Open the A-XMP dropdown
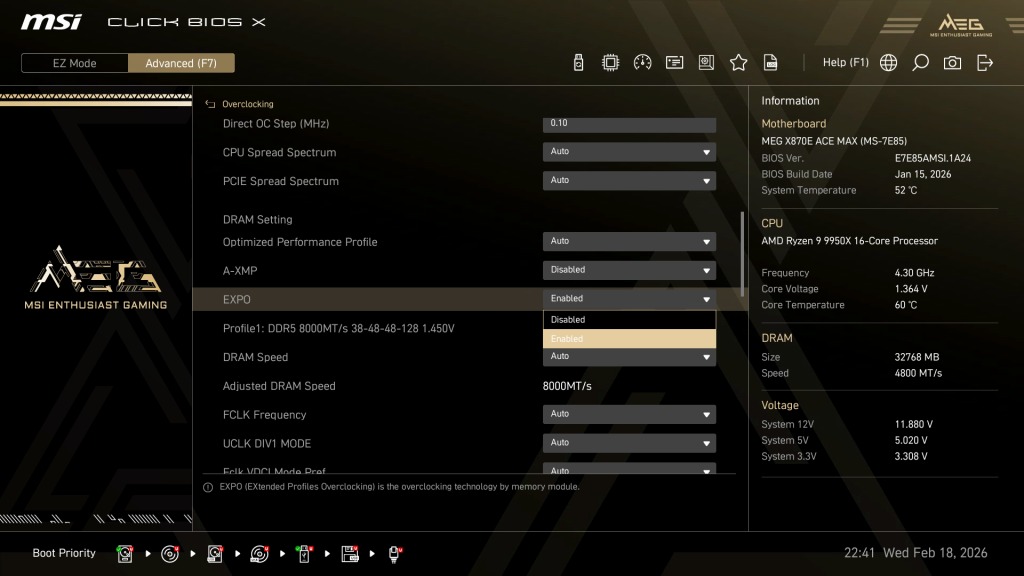This screenshot has height=576, width=1024. pyautogui.click(x=629, y=270)
